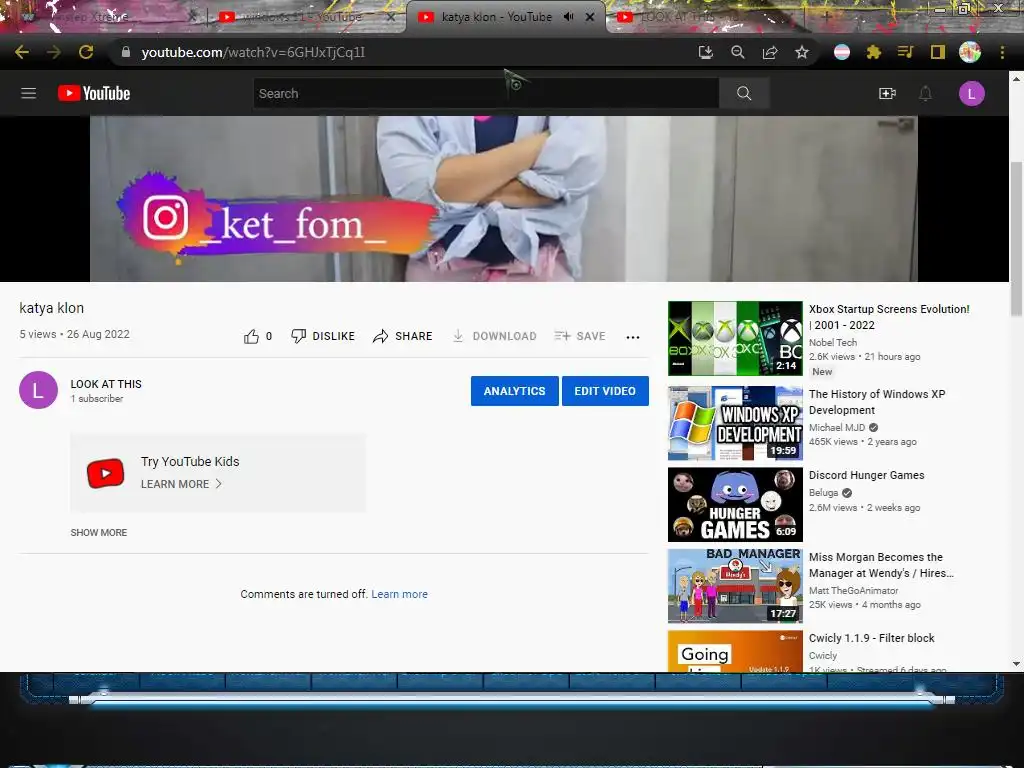Open the LOOK AT THIS channel avatar

39,390
